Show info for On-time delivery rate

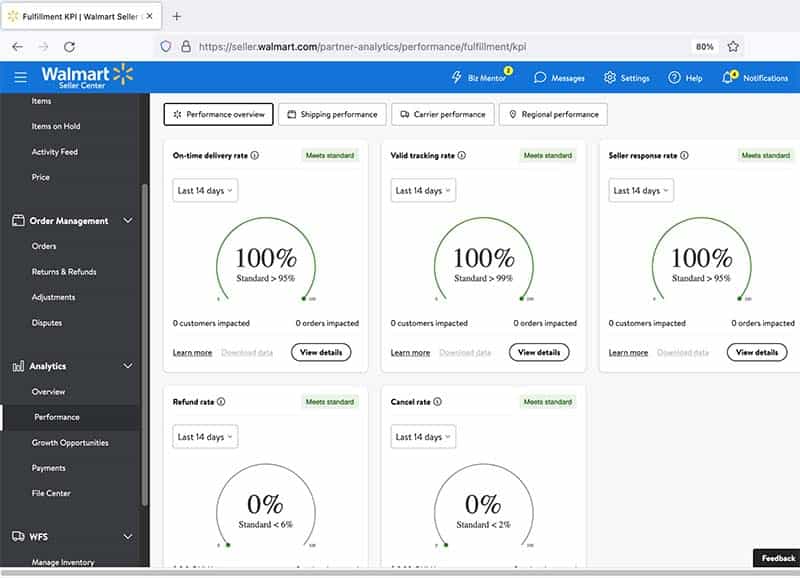point(255,156)
